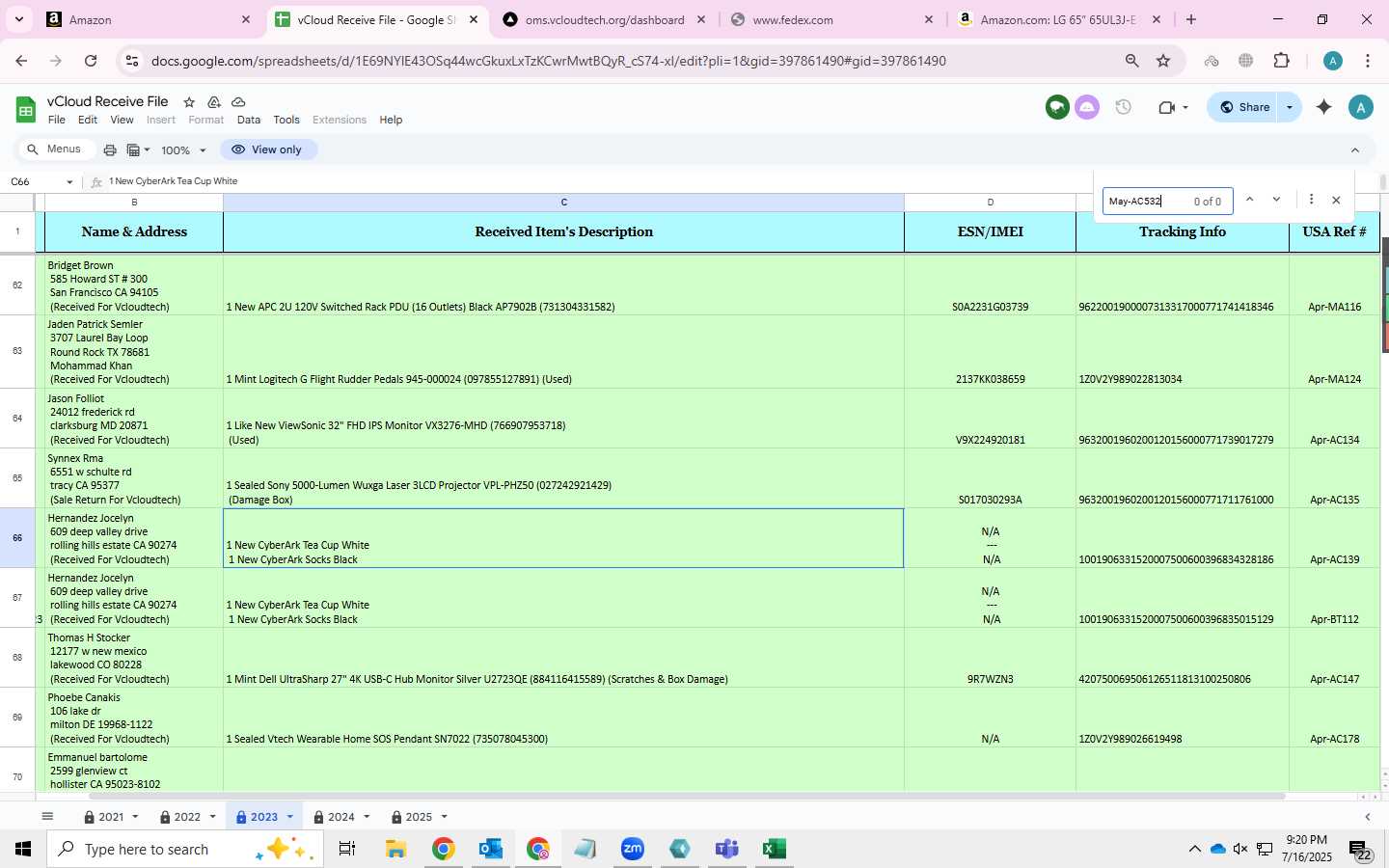Open Microsoft Teams from the taskbar
The height and width of the screenshot is (868, 1389).
(x=726, y=849)
